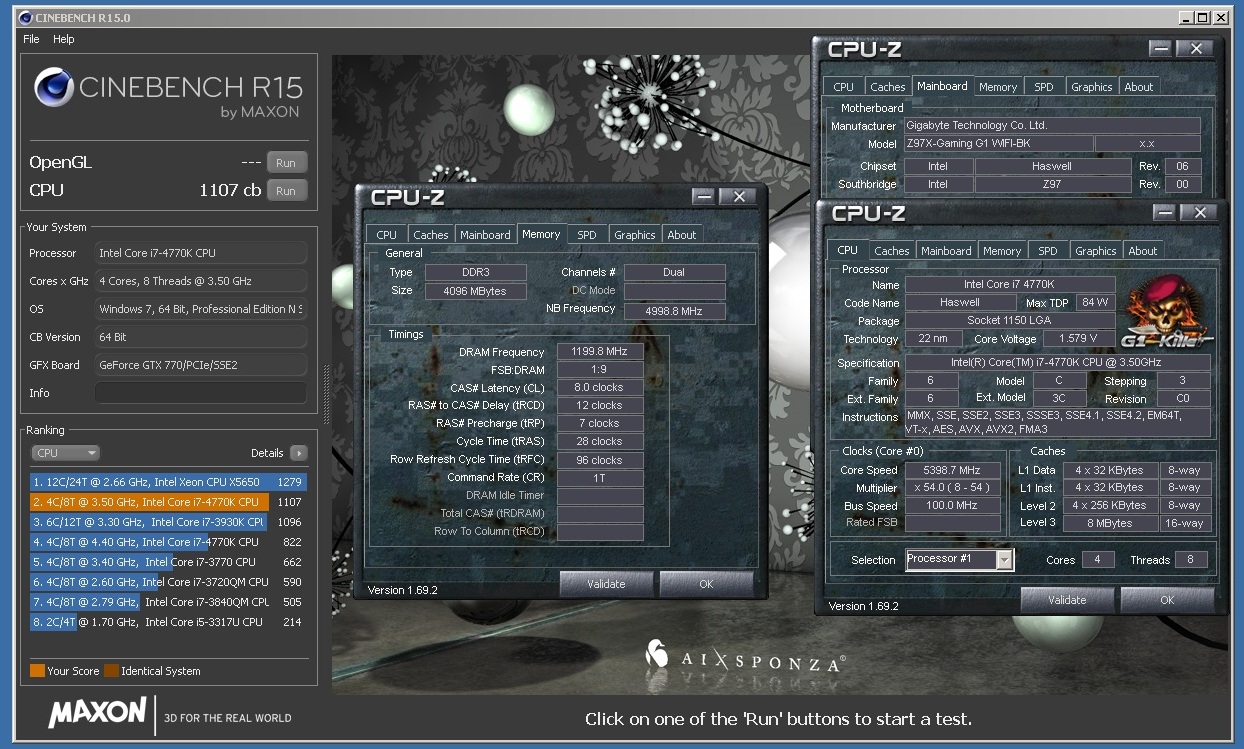Screen dimensions: 1244x749
Task: Click Validate in processor CPU-Z window
Action: (1067, 600)
